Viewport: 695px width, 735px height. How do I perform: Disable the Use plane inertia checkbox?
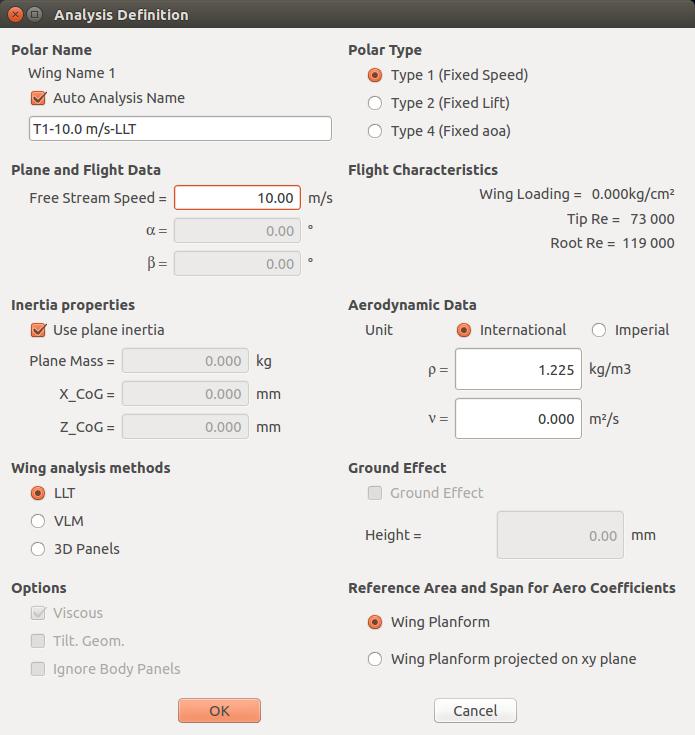39,330
